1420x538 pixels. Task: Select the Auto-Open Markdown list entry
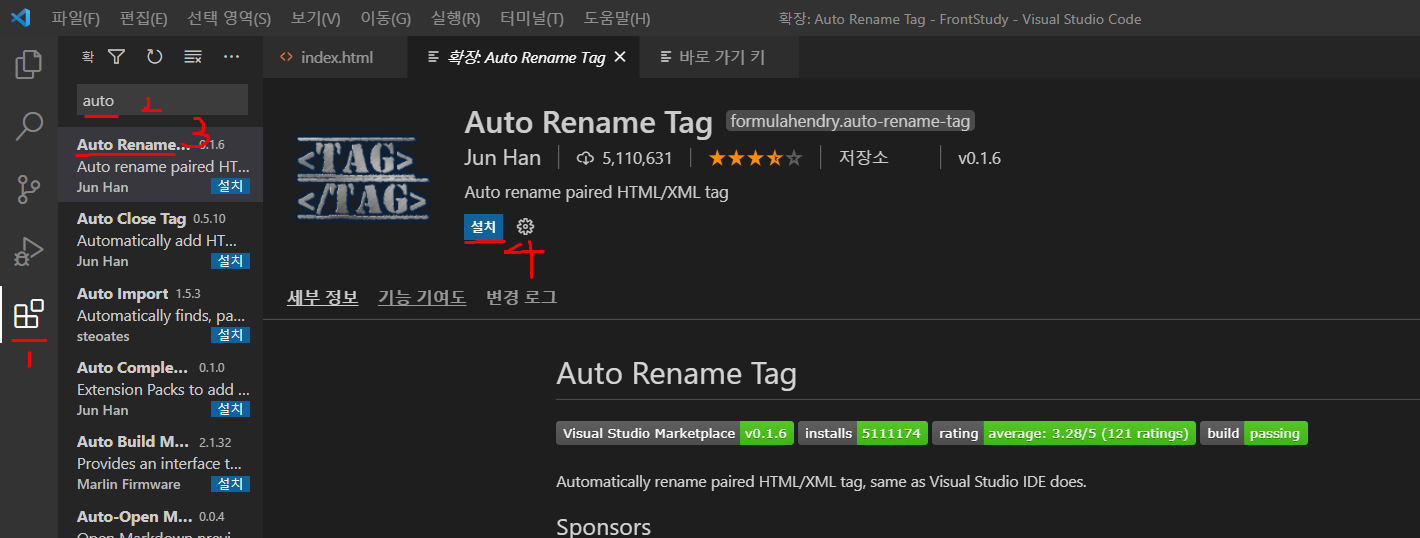tap(160, 519)
